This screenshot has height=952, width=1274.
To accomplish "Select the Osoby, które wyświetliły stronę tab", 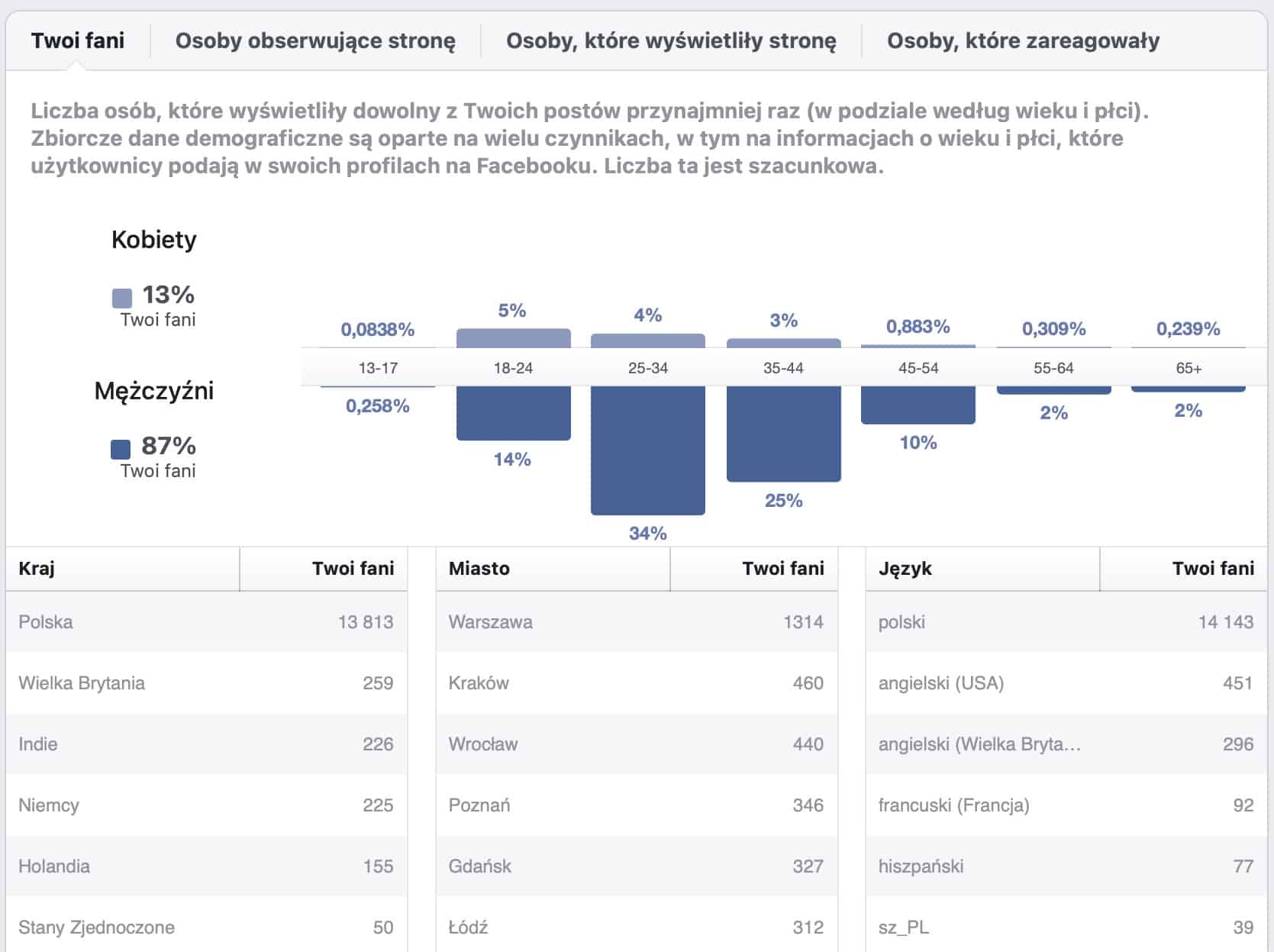I will click(671, 41).
